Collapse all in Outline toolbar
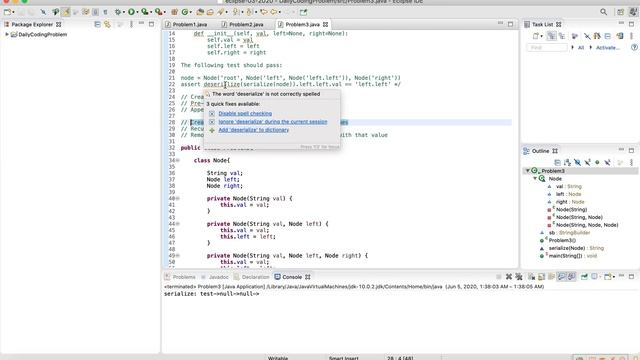This screenshot has width=640, height=360. [557, 162]
